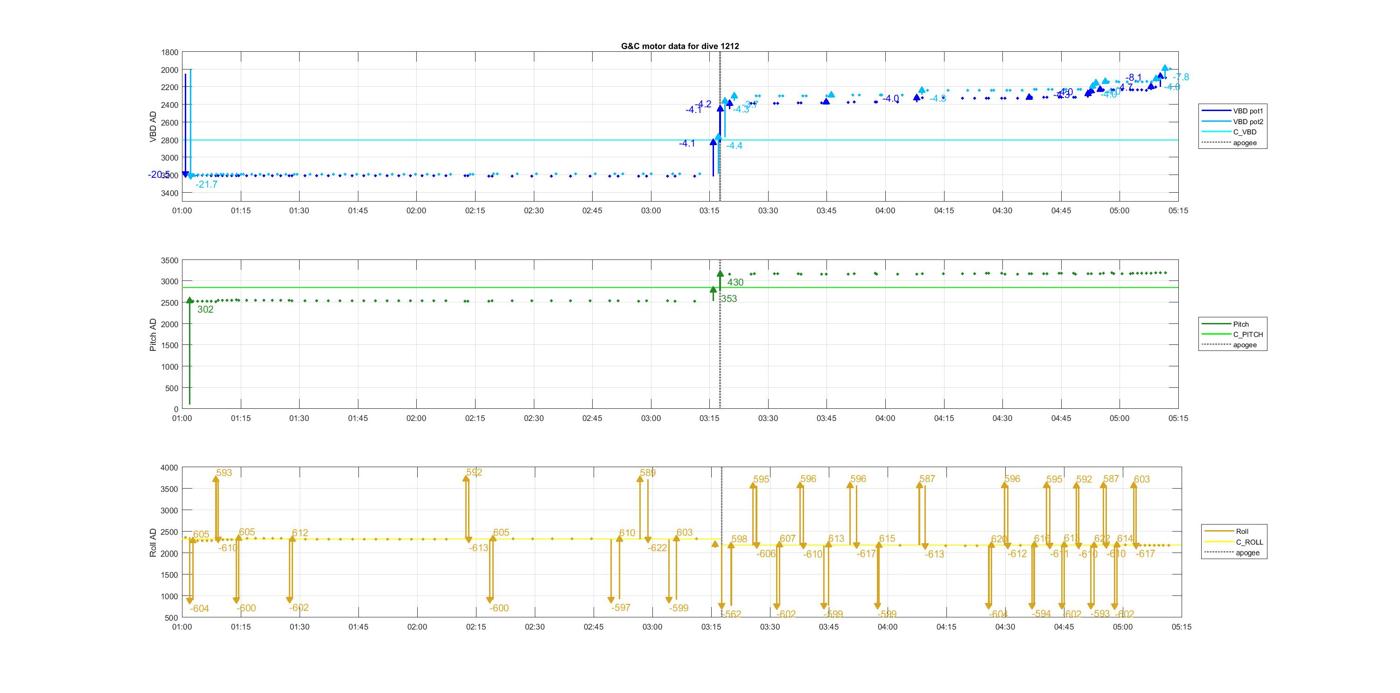Screen dimensions: 1400x693
Task: Click the "607" annotation in the Roll plot
Action: click(x=788, y=539)
